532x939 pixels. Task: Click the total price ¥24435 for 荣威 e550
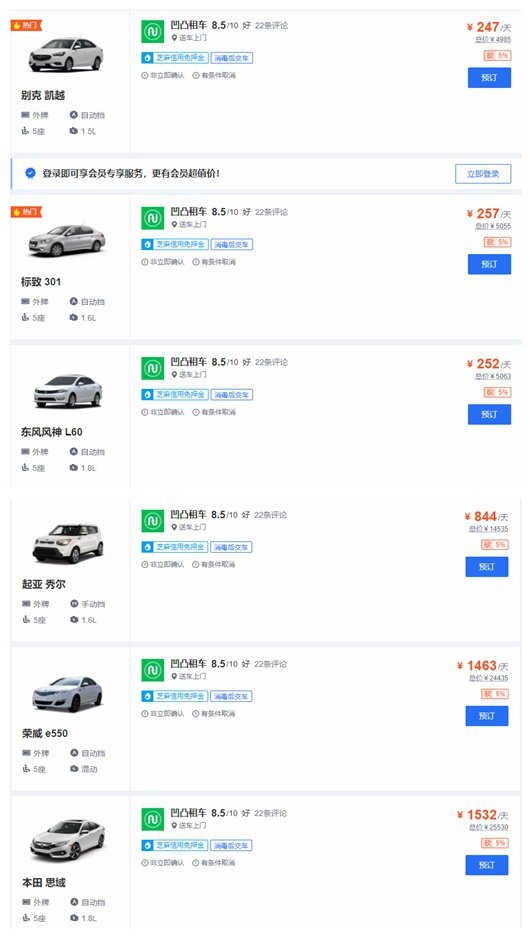click(x=488, y=678)
